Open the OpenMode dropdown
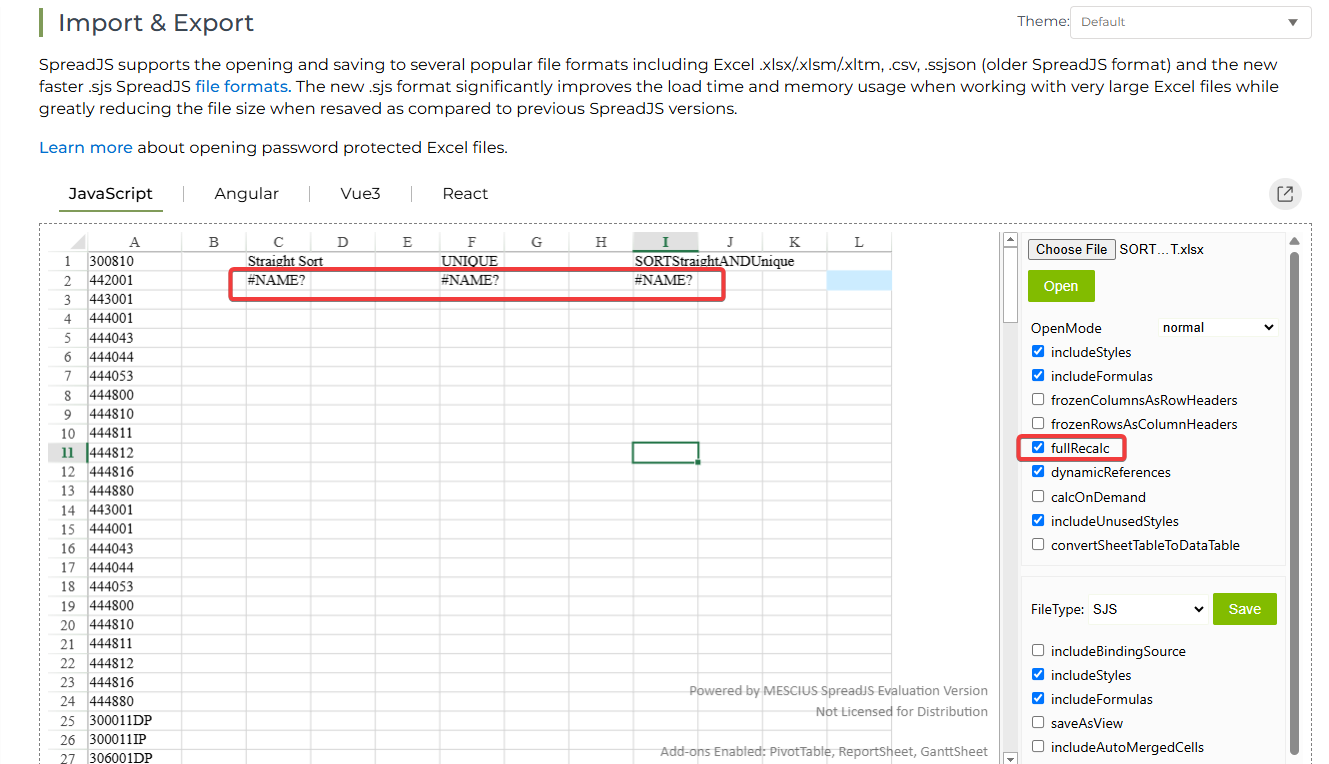This screenshot has width=1329, height=764. click(1218, 328)
